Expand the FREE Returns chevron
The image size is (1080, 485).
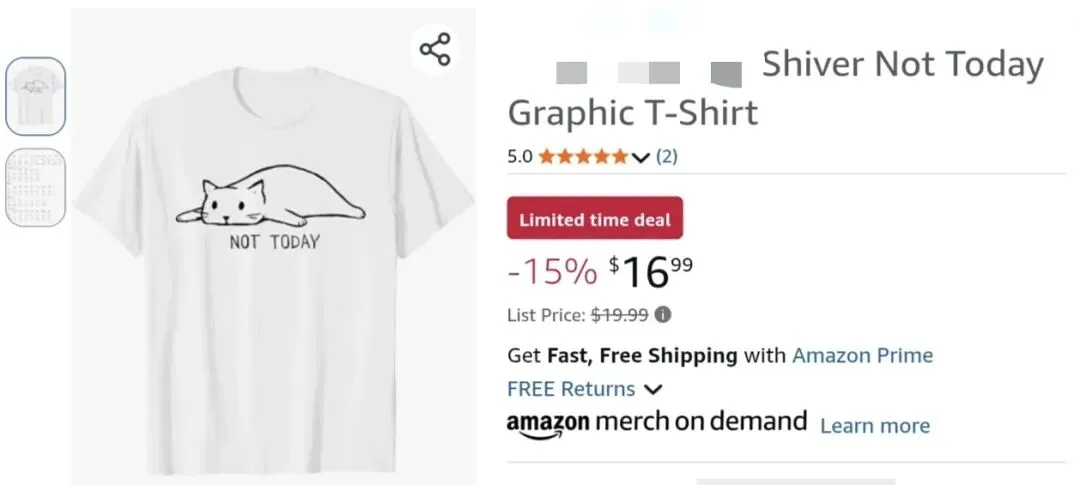(653, 389)
